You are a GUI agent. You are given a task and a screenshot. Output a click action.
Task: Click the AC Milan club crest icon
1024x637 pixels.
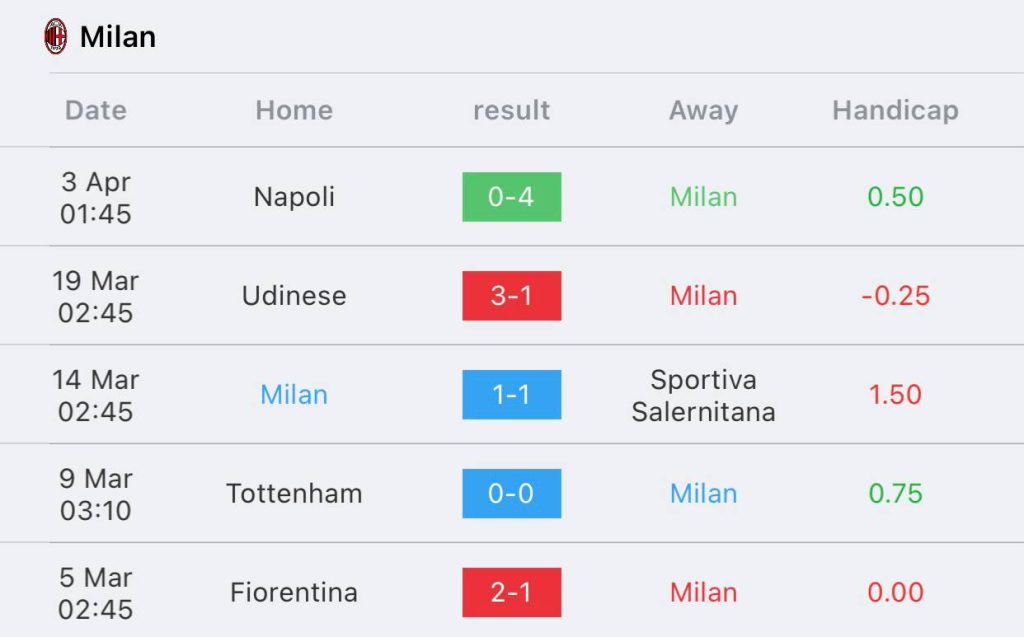[x=56, y=37]
